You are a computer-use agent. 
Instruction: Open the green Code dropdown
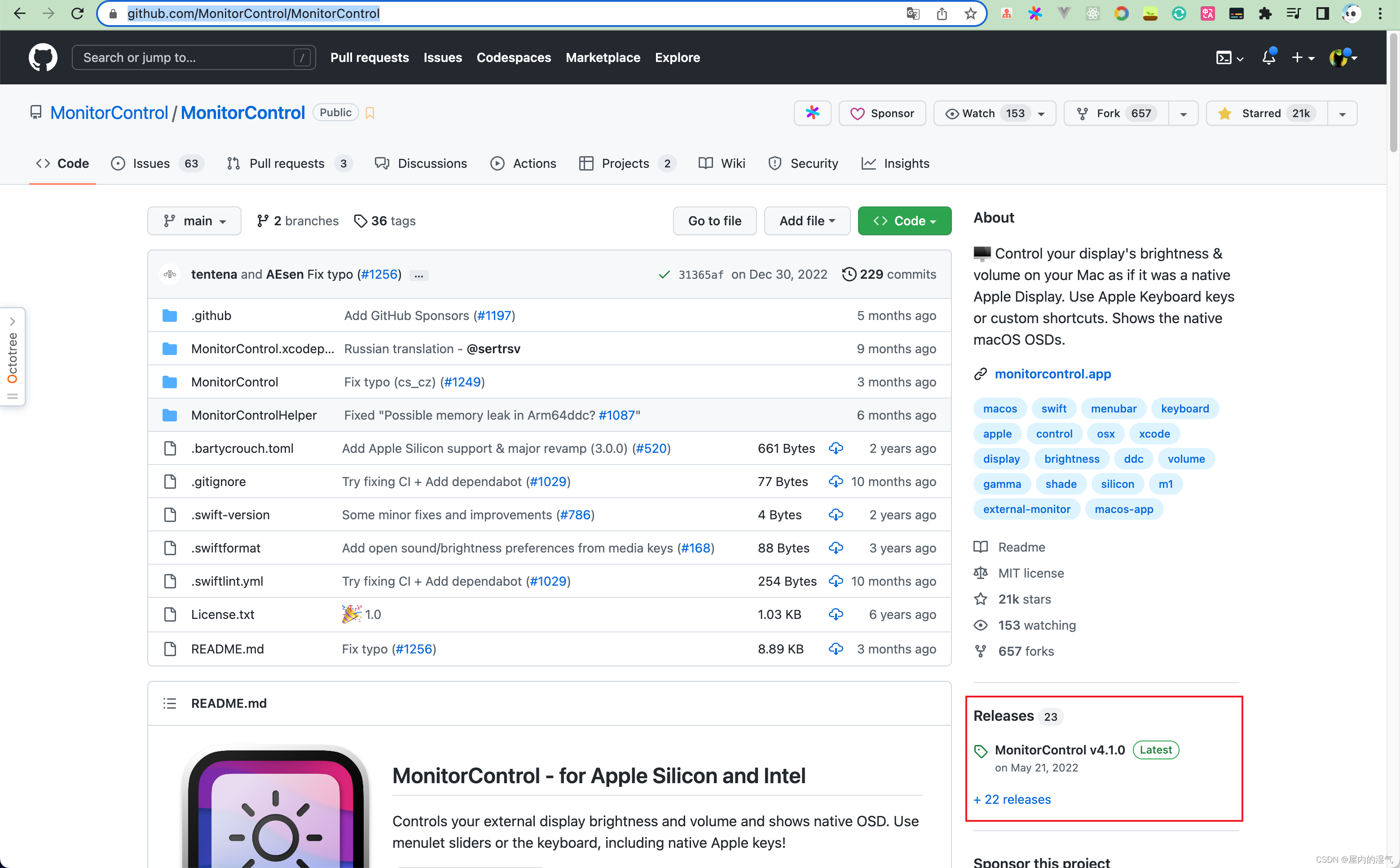904,221
